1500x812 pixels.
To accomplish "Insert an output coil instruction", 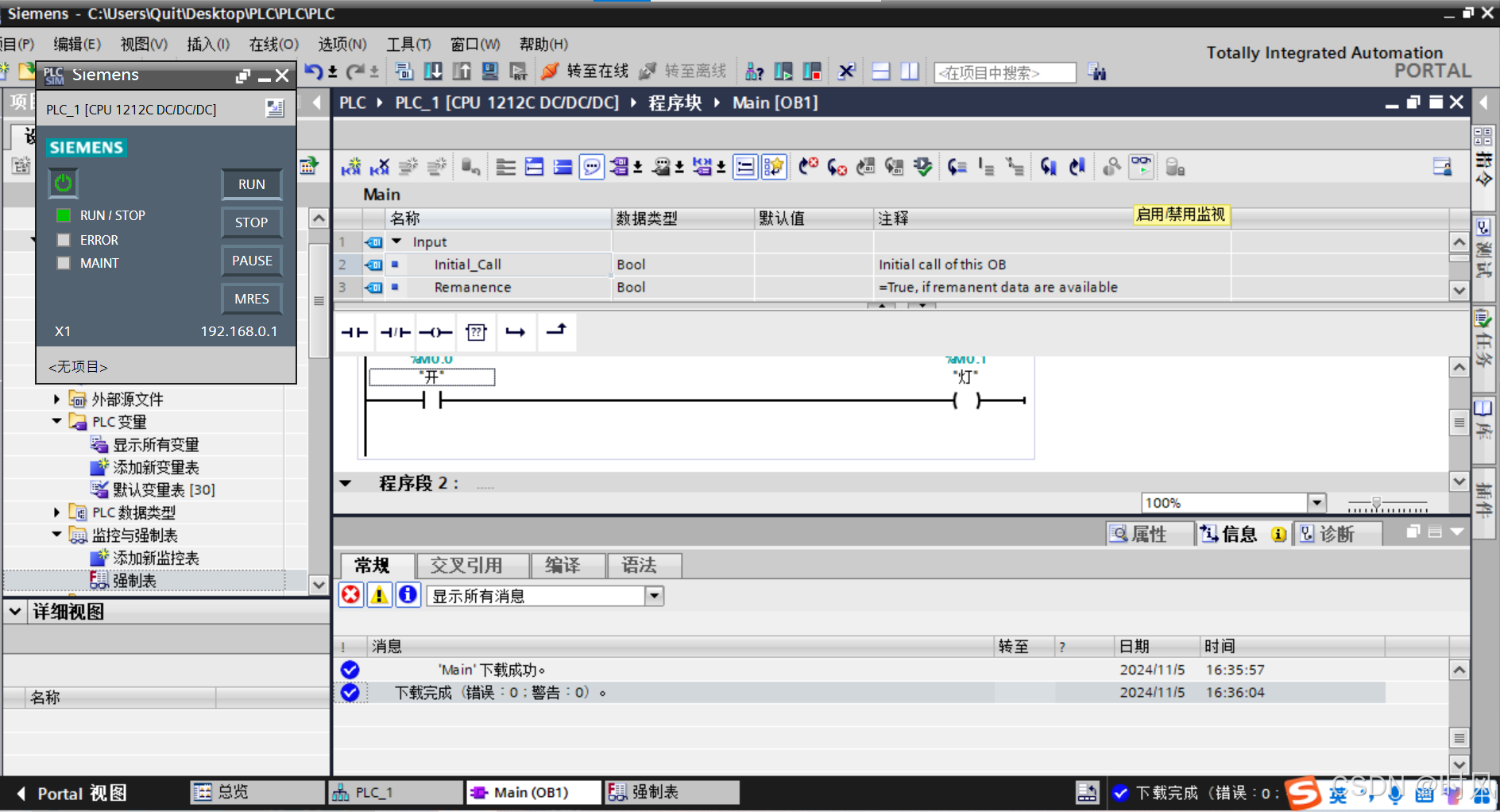I will click(x=435, y=332).
